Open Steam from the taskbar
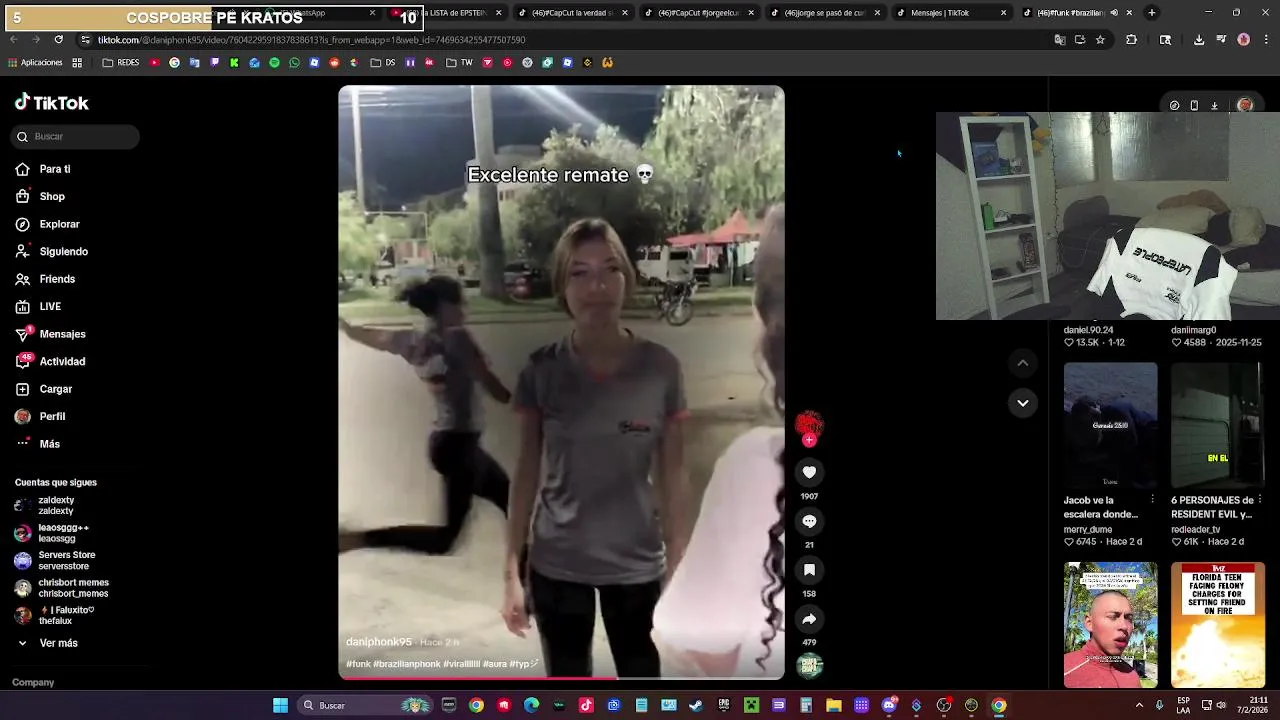The image size is (1280, 720). [x=695, y=705]
